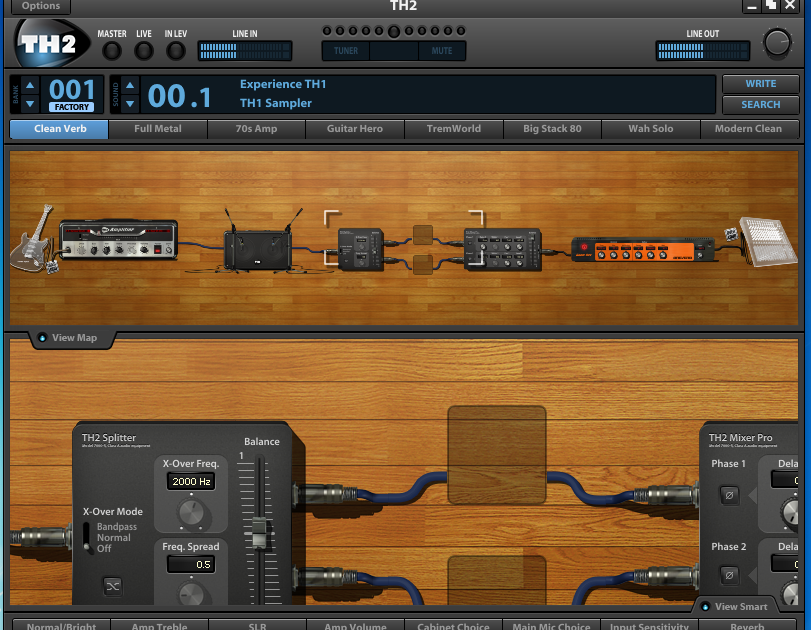This screenshot has height=630, width=811.
Task: Select the mixer module in the rig chain
Action: [x=503, y=249]
